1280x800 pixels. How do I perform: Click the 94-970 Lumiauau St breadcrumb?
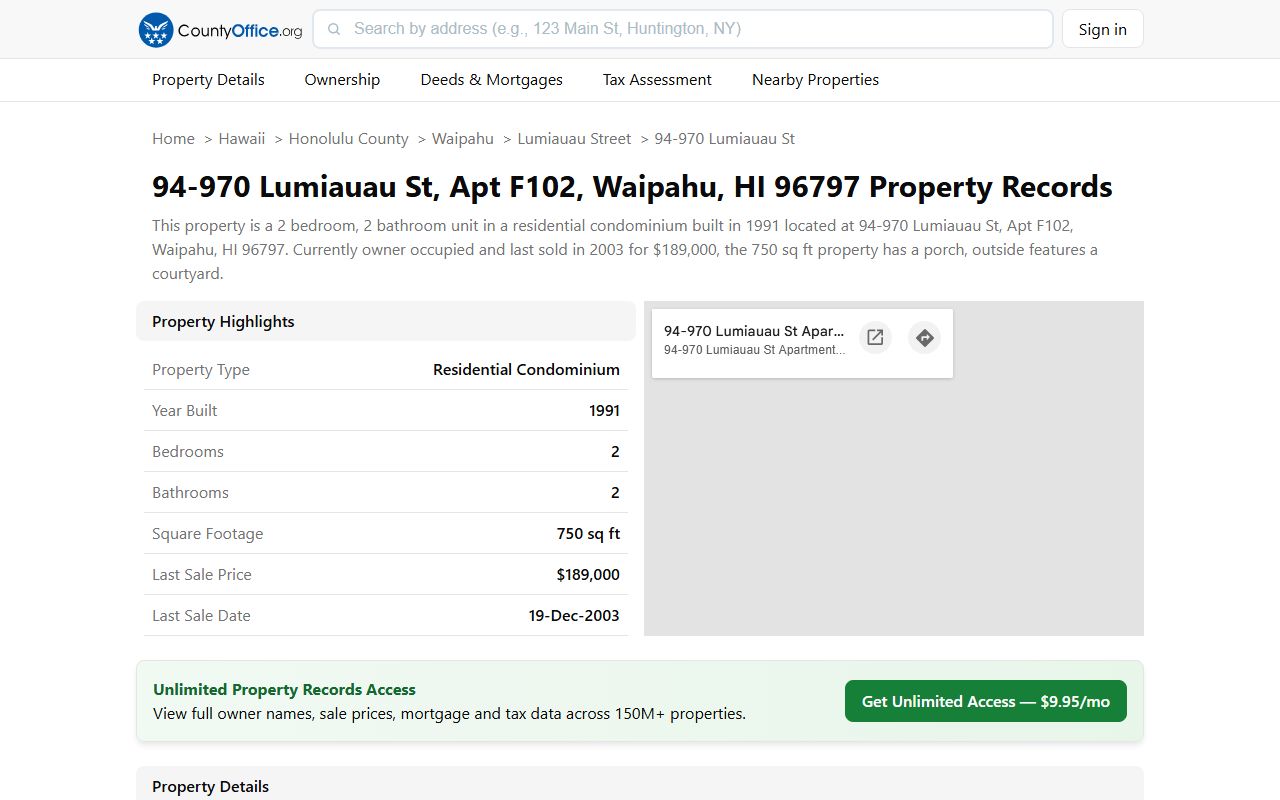[x=725, y=139]
